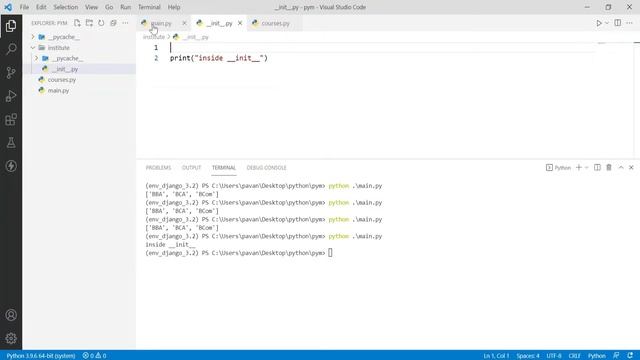
Task: Open the OUTPUT panel tab
Action: [x=191, y=168]
